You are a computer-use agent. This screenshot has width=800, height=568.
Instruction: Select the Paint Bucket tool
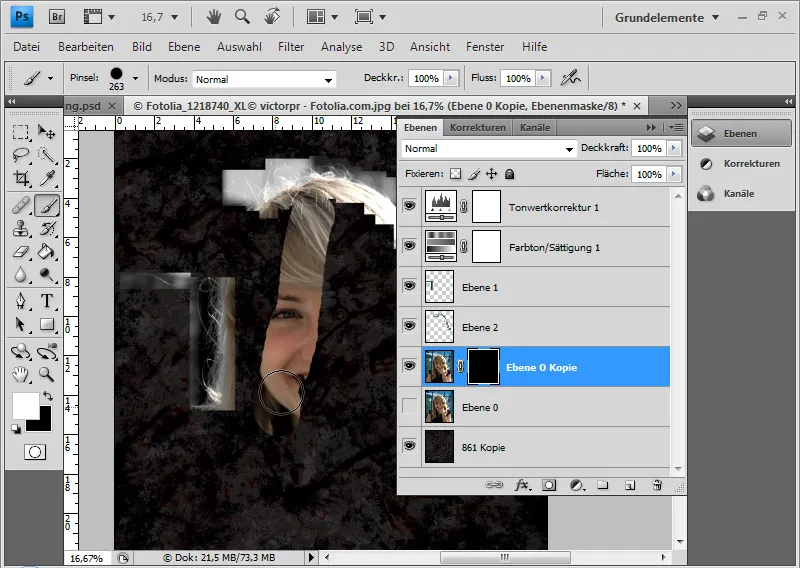tap(47, 251)
